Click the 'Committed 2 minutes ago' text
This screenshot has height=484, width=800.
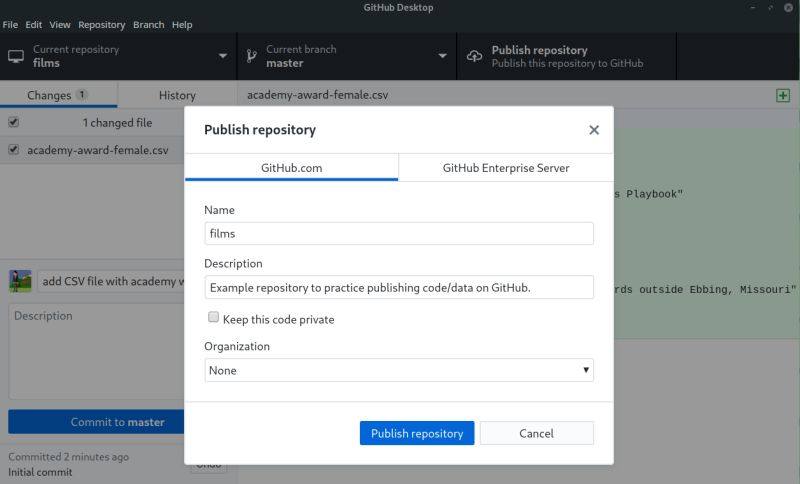pyautogui.click(x=68, y=457)
